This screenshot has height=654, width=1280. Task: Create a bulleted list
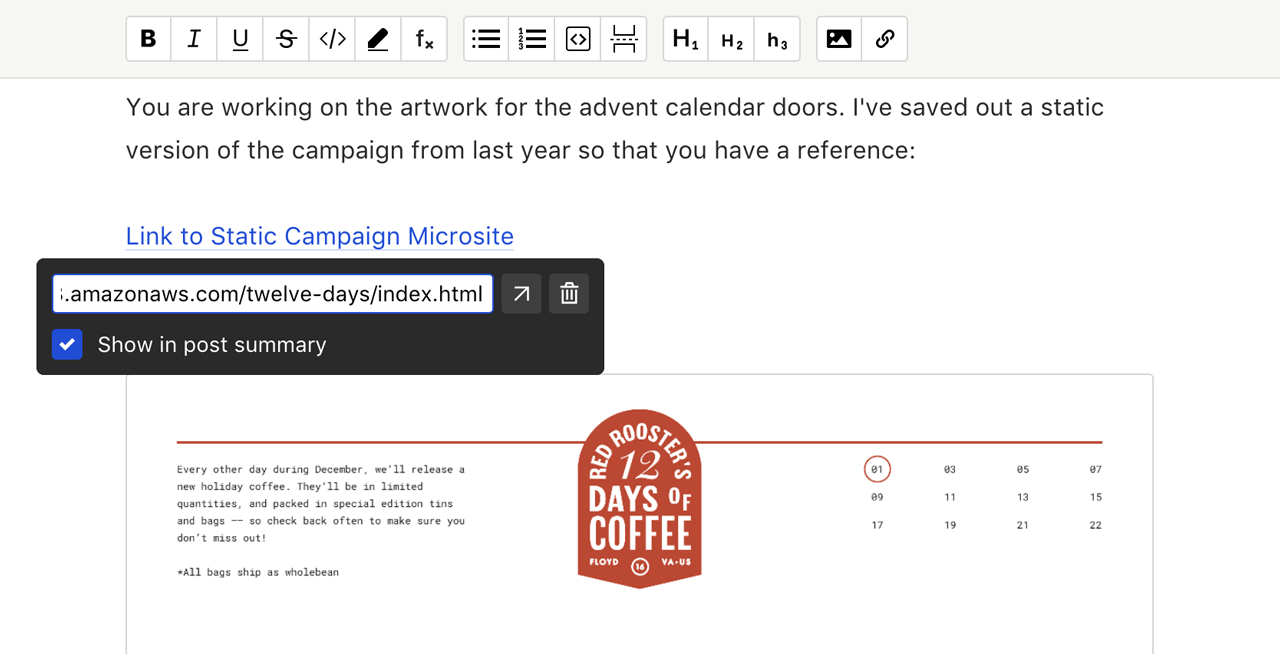coord(486,39)
